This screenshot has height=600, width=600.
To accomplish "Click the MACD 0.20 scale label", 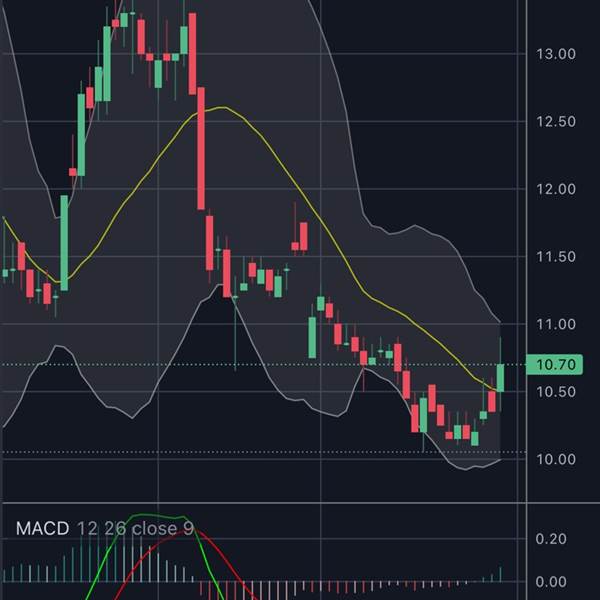I will click(x=551, y=539).
